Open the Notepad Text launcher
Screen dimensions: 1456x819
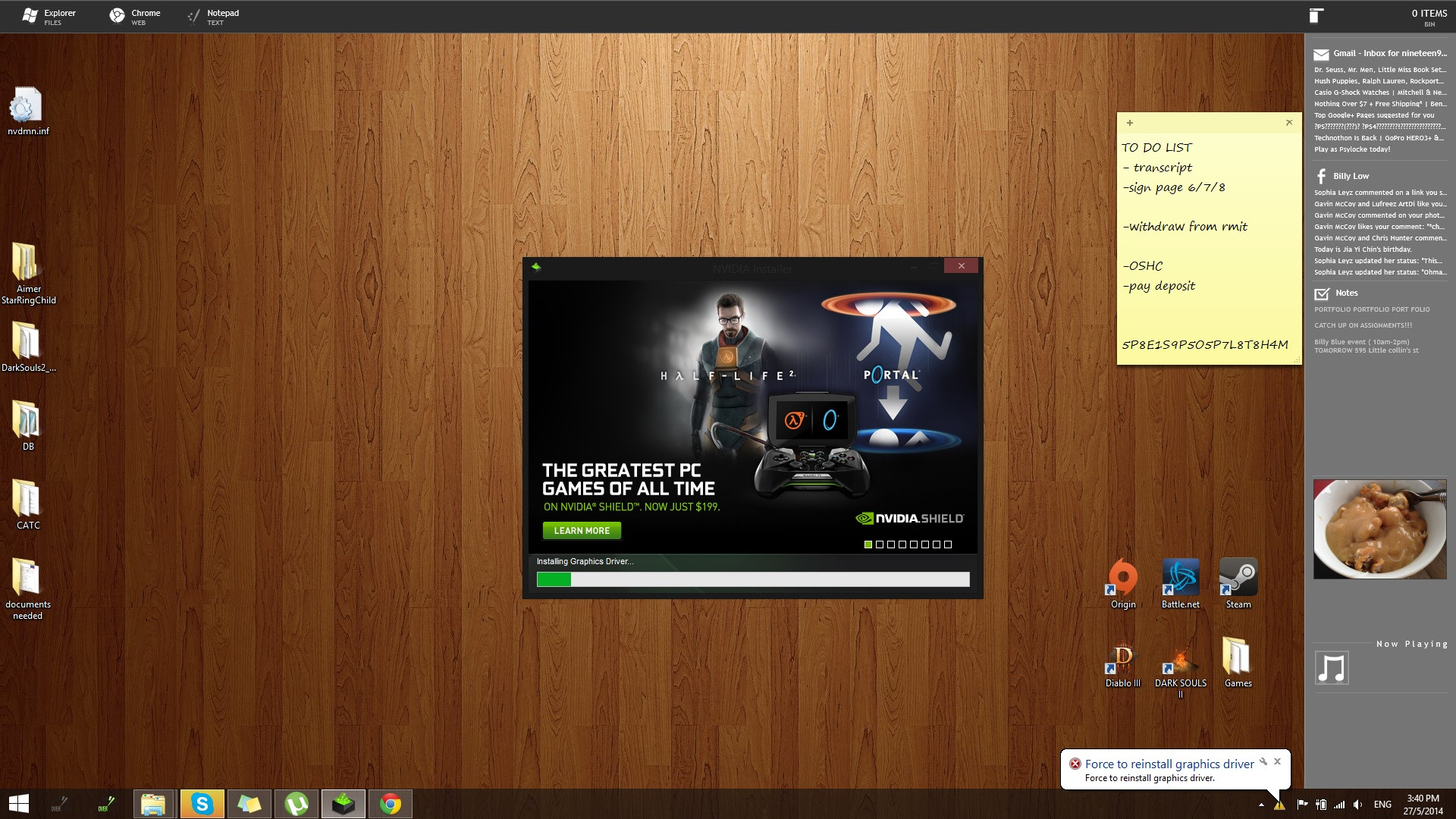[x=213, y=16]
